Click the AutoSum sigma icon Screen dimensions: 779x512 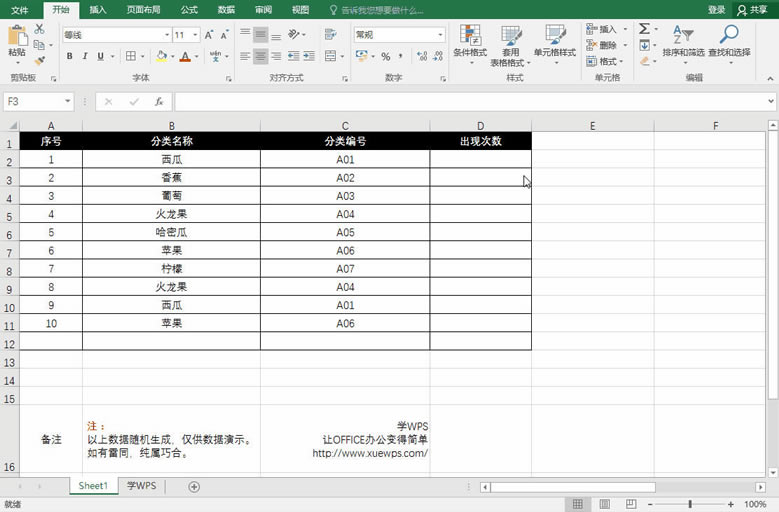click(644, 29)
